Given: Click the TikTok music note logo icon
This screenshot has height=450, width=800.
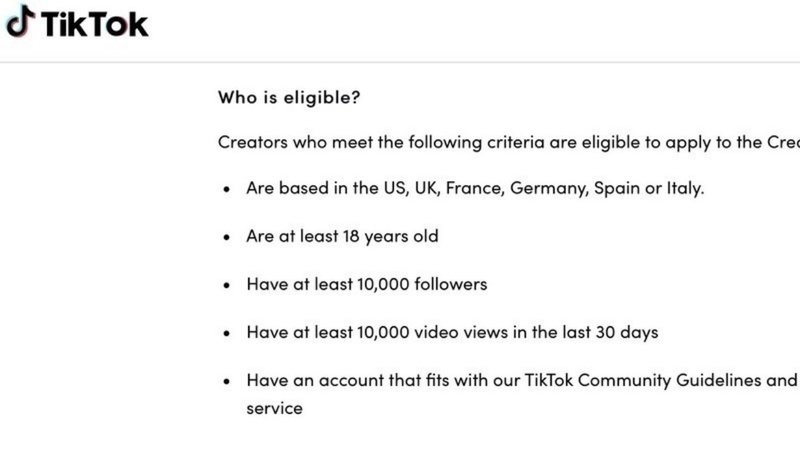Looking at the screenshot, I should [x=19, y=22].
